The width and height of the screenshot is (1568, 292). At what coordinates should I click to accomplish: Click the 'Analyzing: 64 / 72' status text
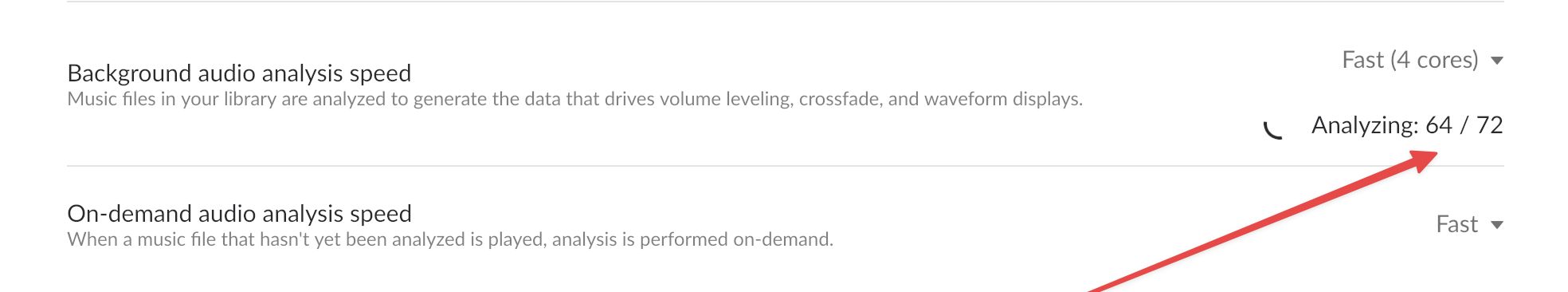(x=1407, y=125)
